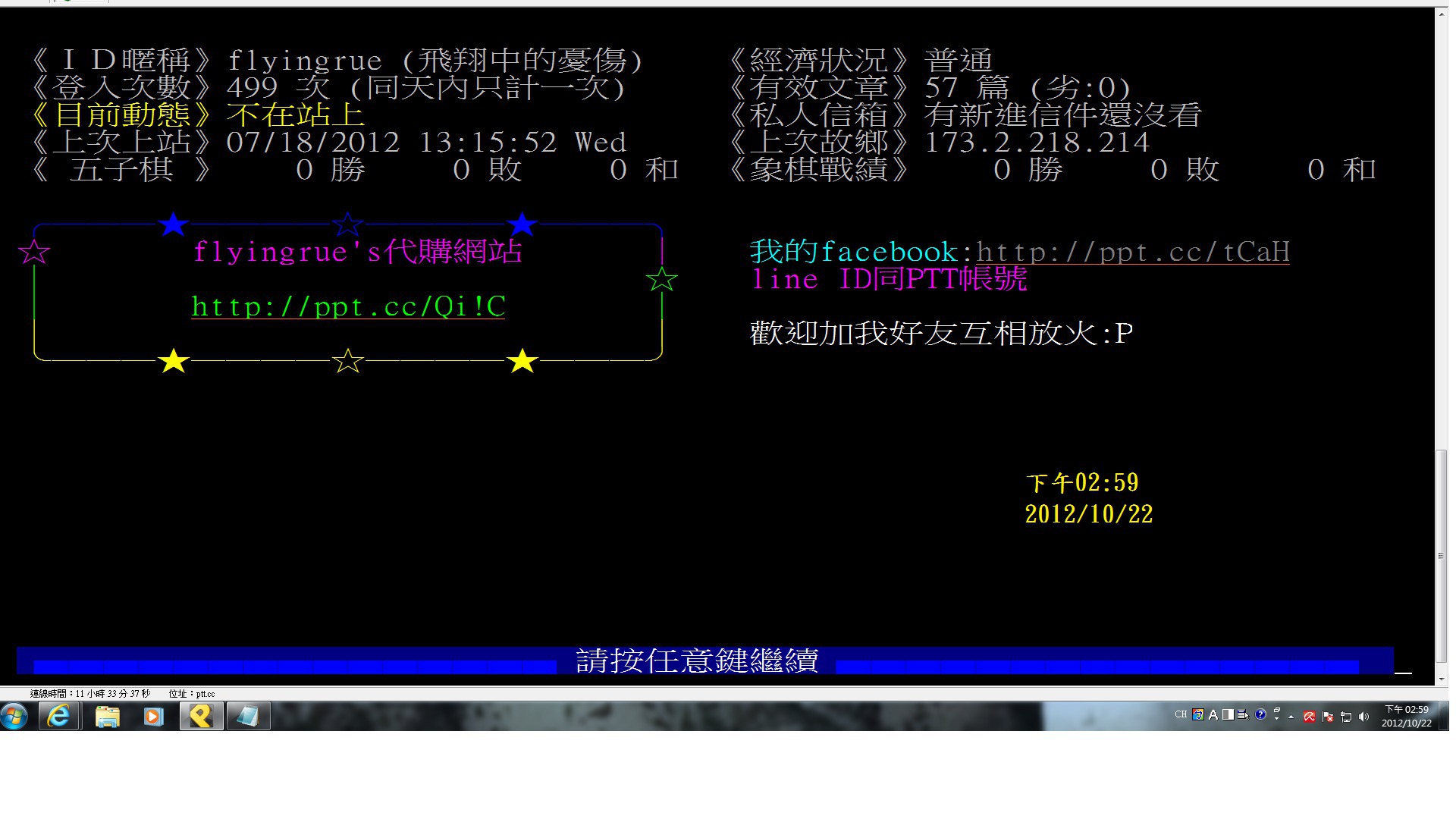Open the Windows Explorer folder icon

[108, 716]
